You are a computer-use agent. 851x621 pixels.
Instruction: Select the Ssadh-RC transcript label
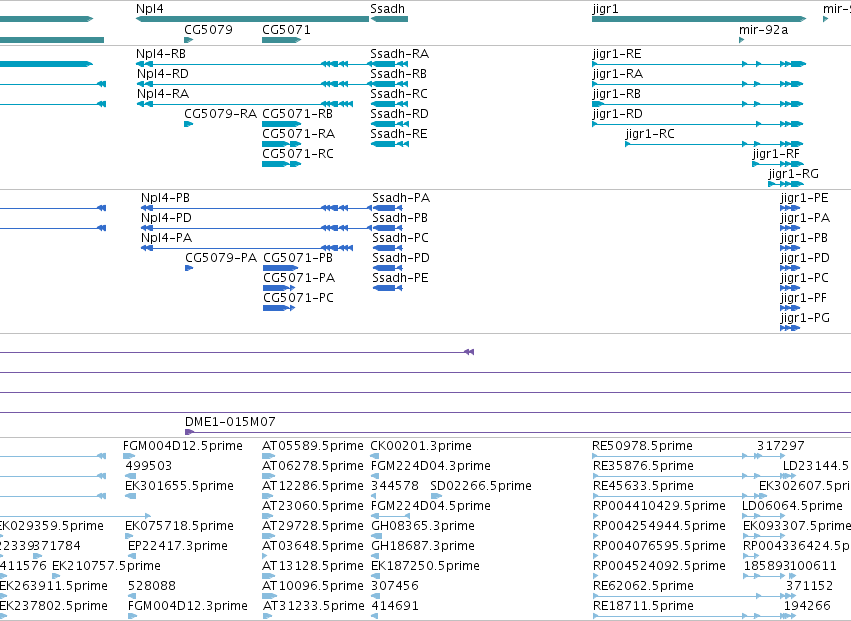[x=399, y=94]
